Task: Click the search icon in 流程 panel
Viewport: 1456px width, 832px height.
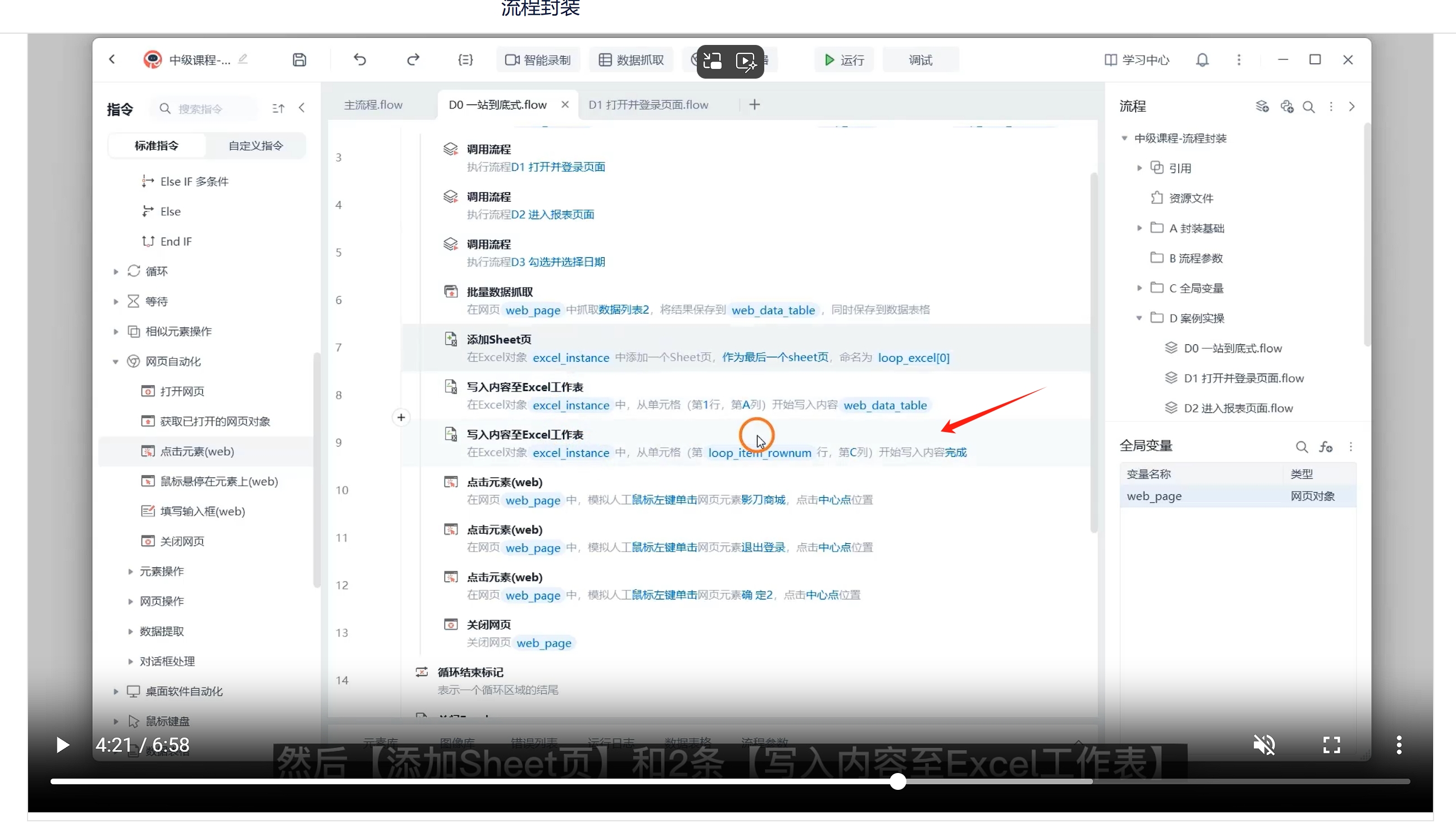Action: click(x=1309, y=107)
